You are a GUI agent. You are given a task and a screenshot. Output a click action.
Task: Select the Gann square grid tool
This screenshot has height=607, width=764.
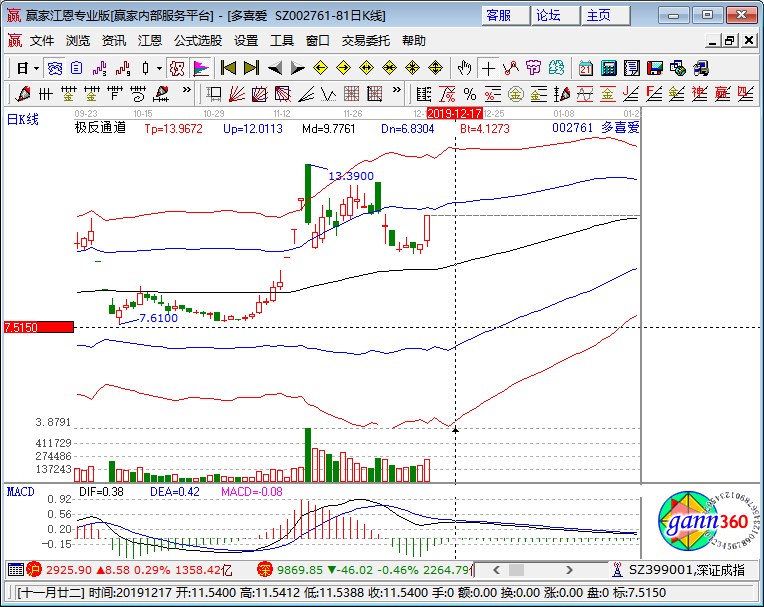[x=260, y=94]
